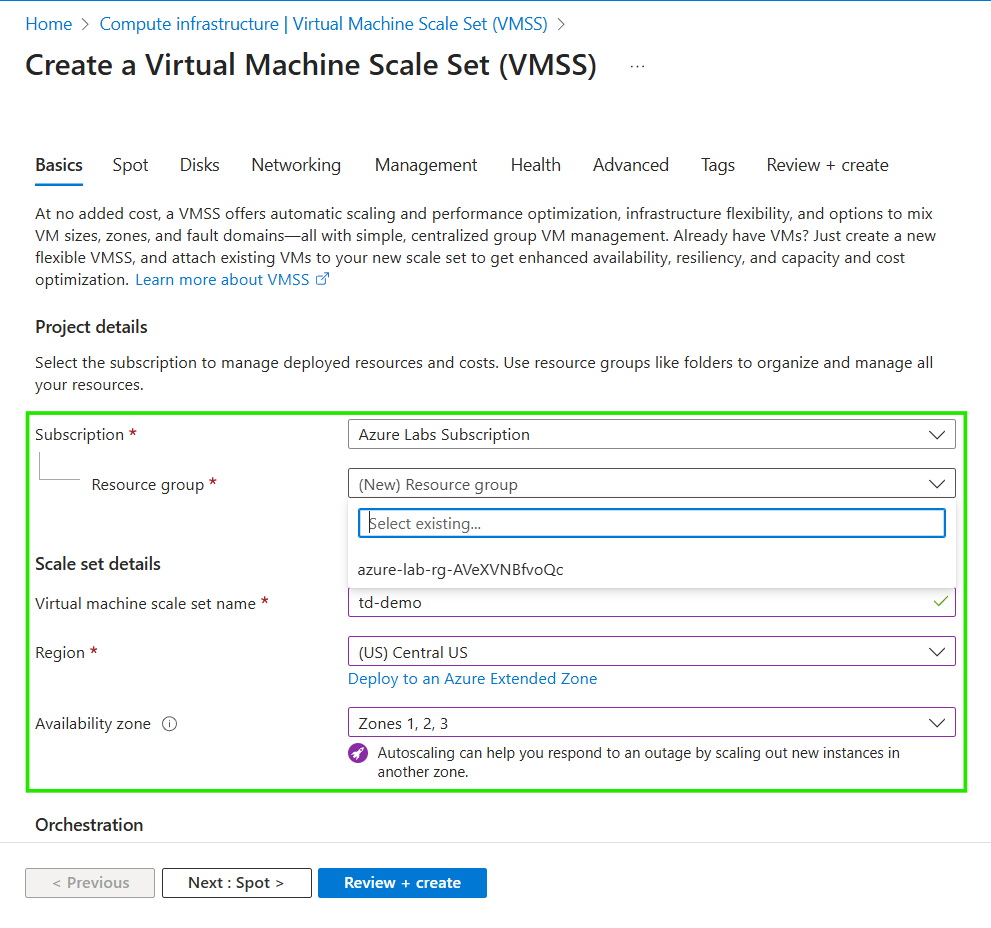Click the Select existing search field
This screenshot has width=991, height=928.
[651, 523]
